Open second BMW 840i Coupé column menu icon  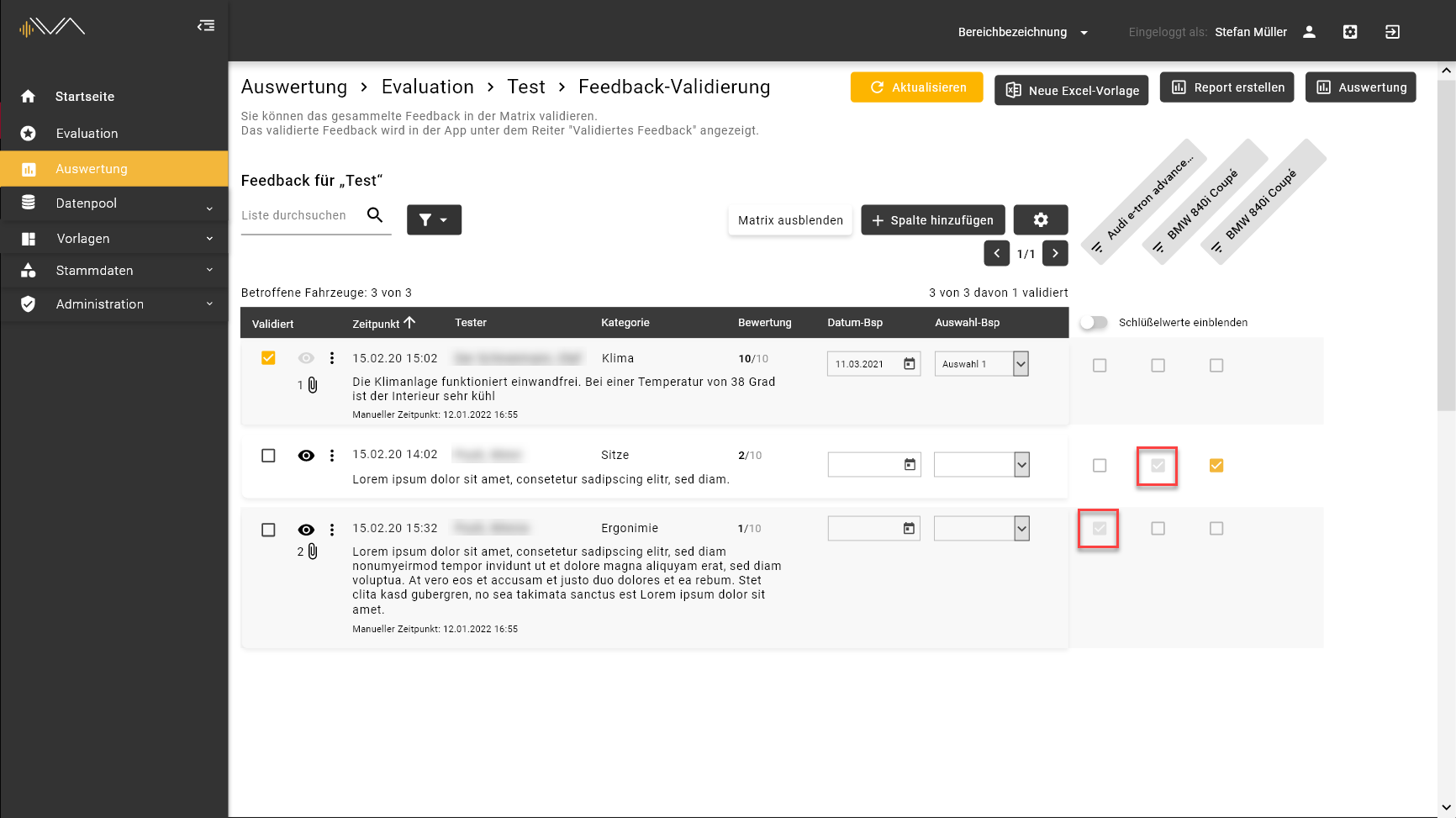[x=1216, y=247]
